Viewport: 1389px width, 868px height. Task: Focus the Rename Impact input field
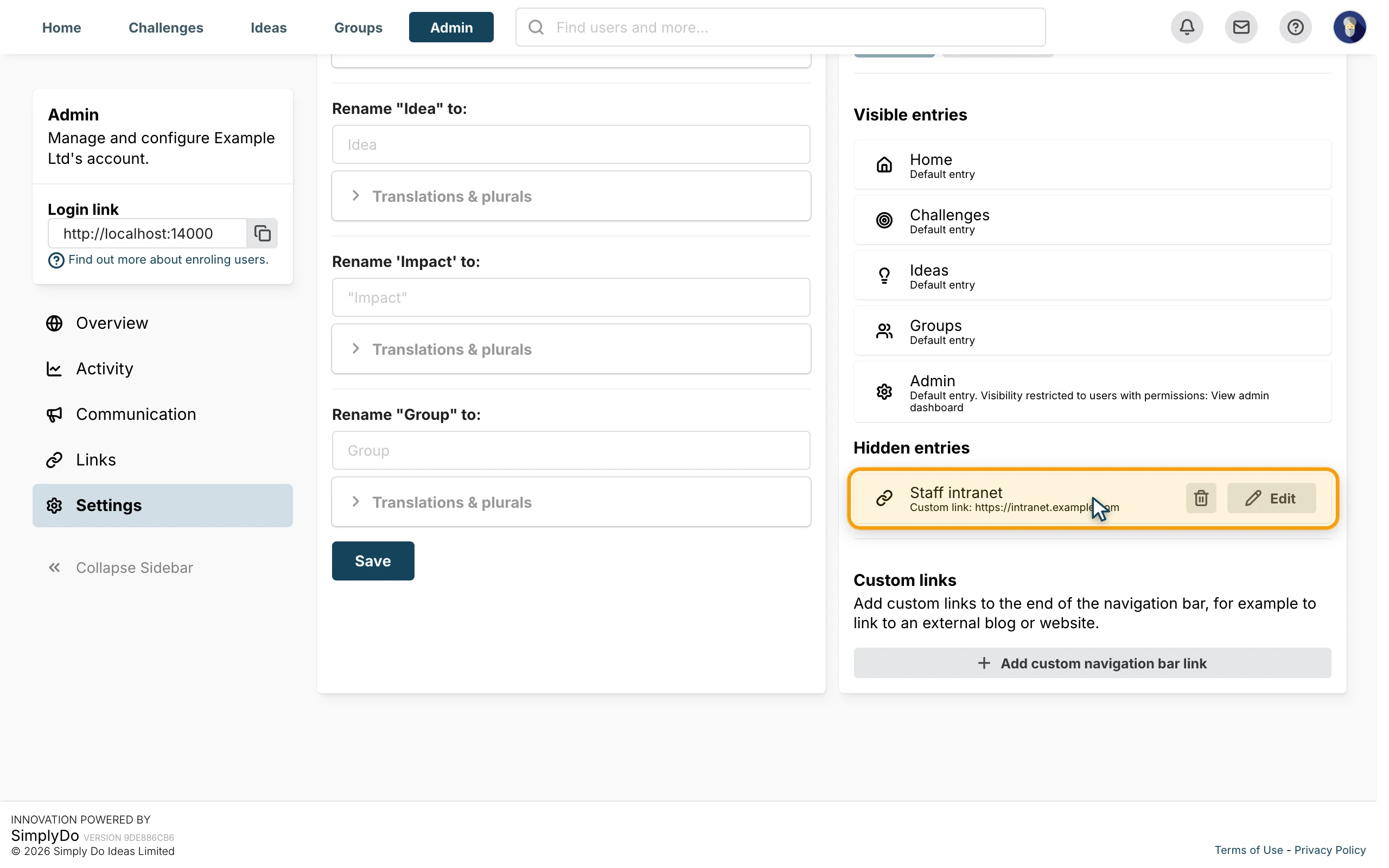point(571,297)
